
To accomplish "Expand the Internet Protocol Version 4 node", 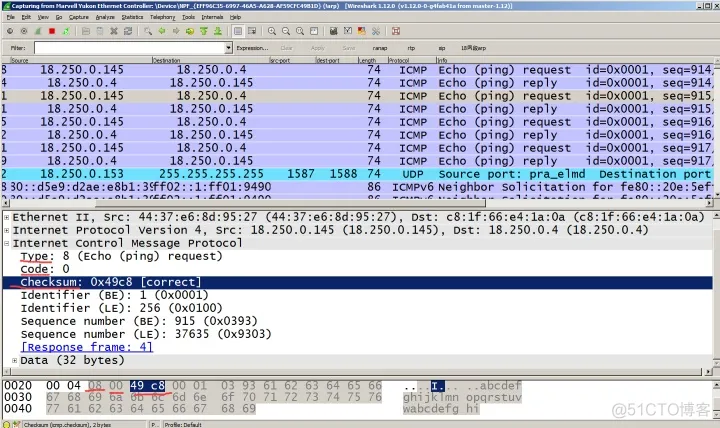I will point(6,230).
